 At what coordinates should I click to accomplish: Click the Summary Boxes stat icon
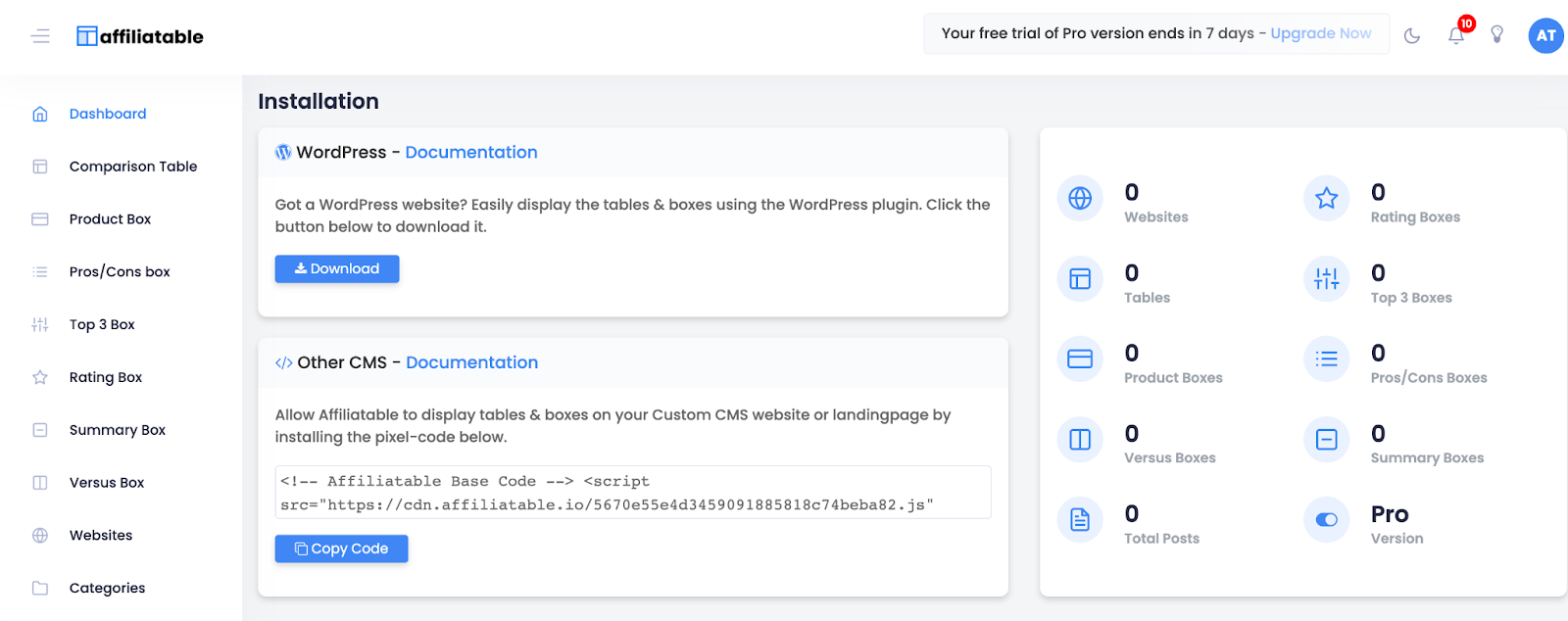click(1327, 440)
